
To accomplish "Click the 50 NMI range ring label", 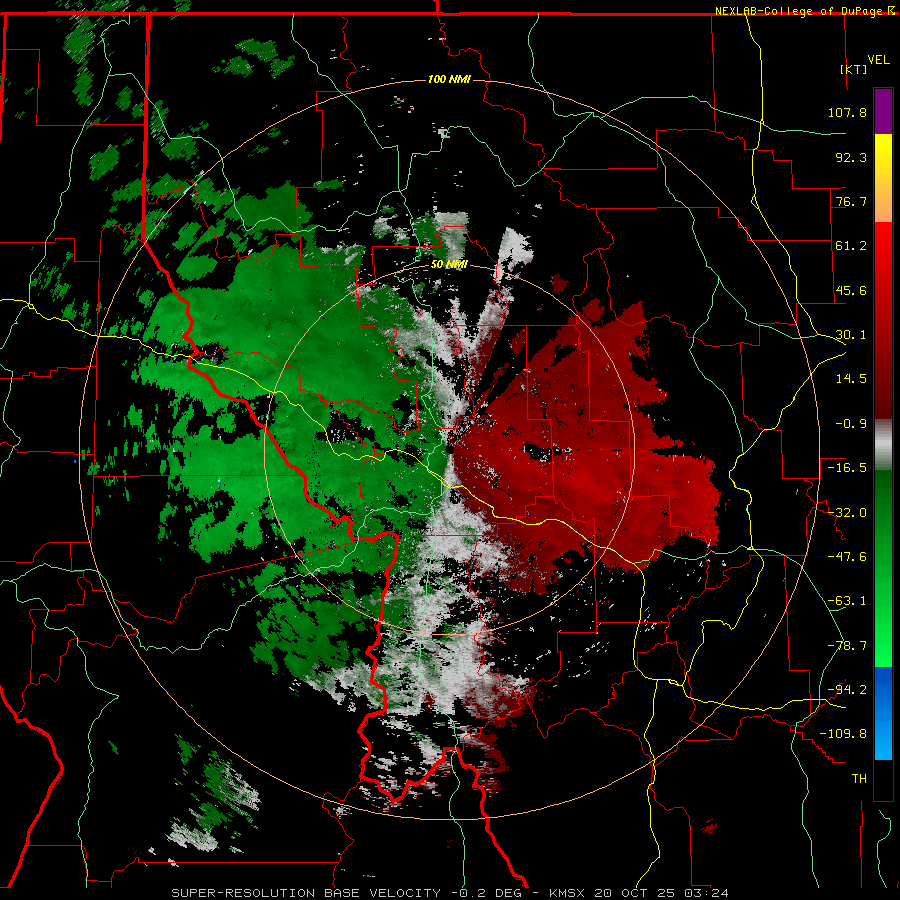I will click(449, 265).
